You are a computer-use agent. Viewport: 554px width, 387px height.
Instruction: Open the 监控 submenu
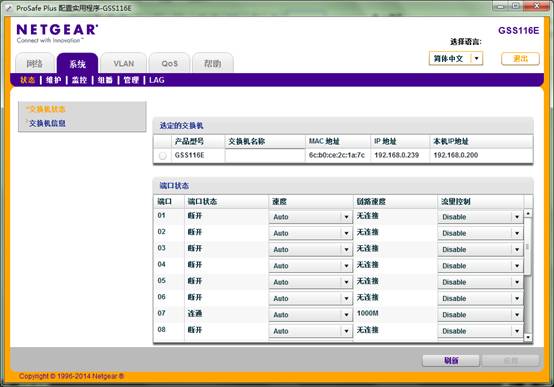click(x=79, y=80)
